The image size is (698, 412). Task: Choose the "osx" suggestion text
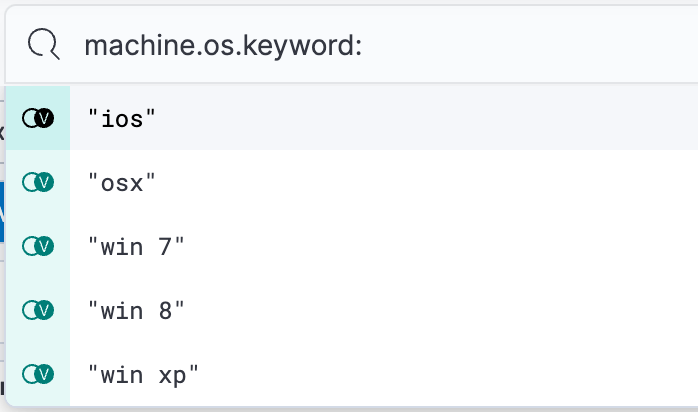point(123,182)
